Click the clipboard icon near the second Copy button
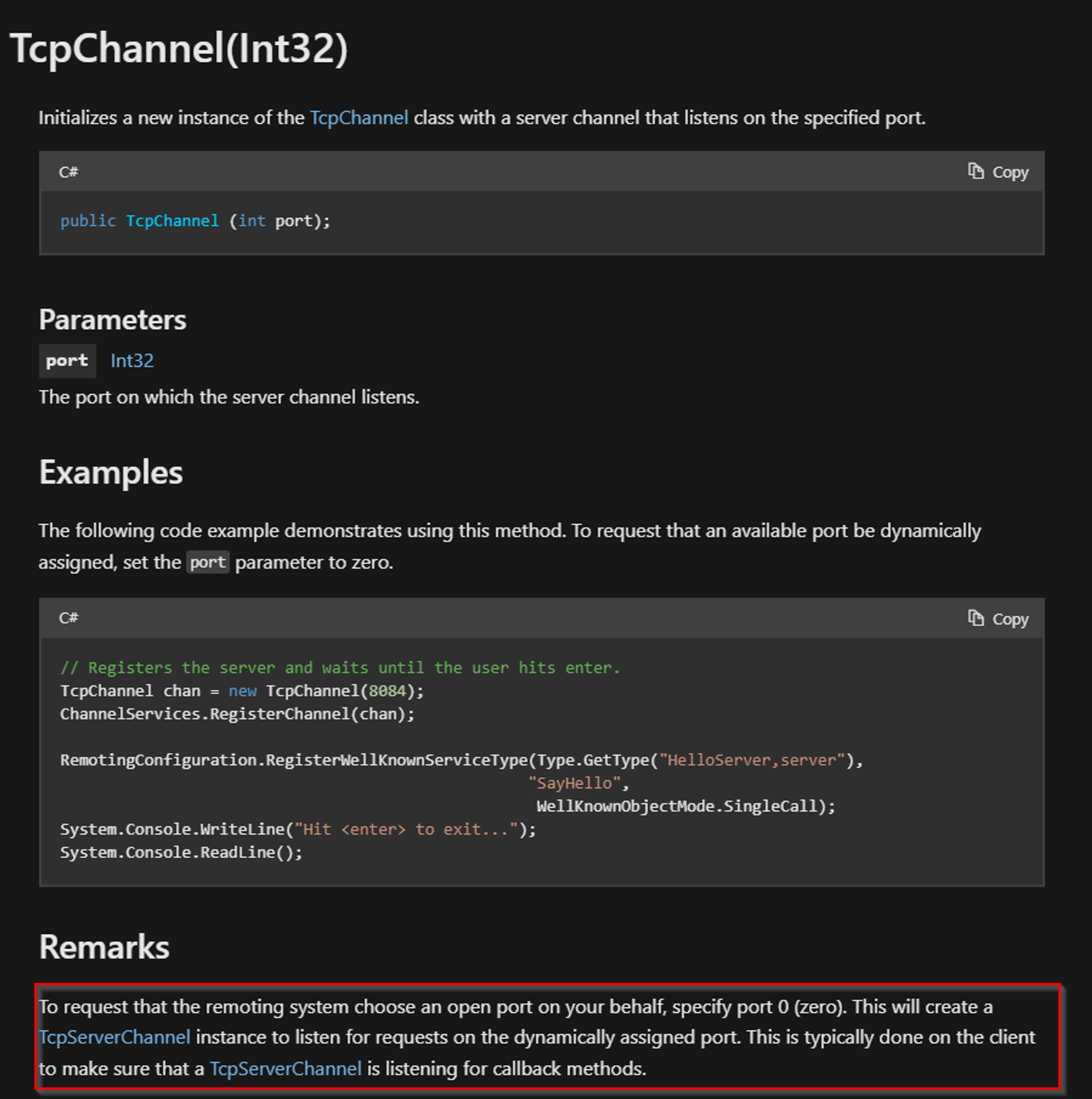This screenshot has width=1092, height=1099. tap(976, 619)
